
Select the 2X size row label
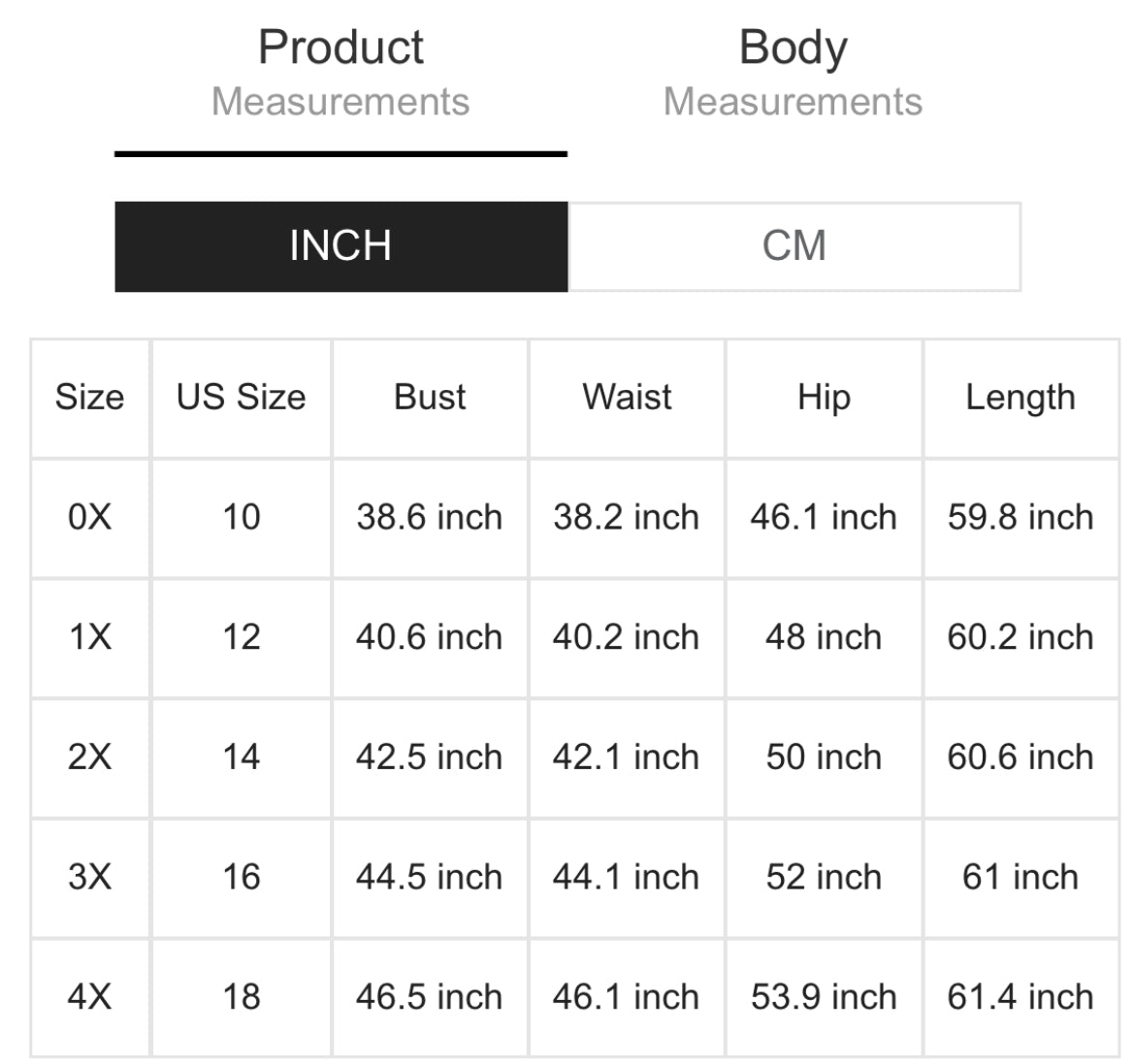pyautogui.click(x=89, y=758)
